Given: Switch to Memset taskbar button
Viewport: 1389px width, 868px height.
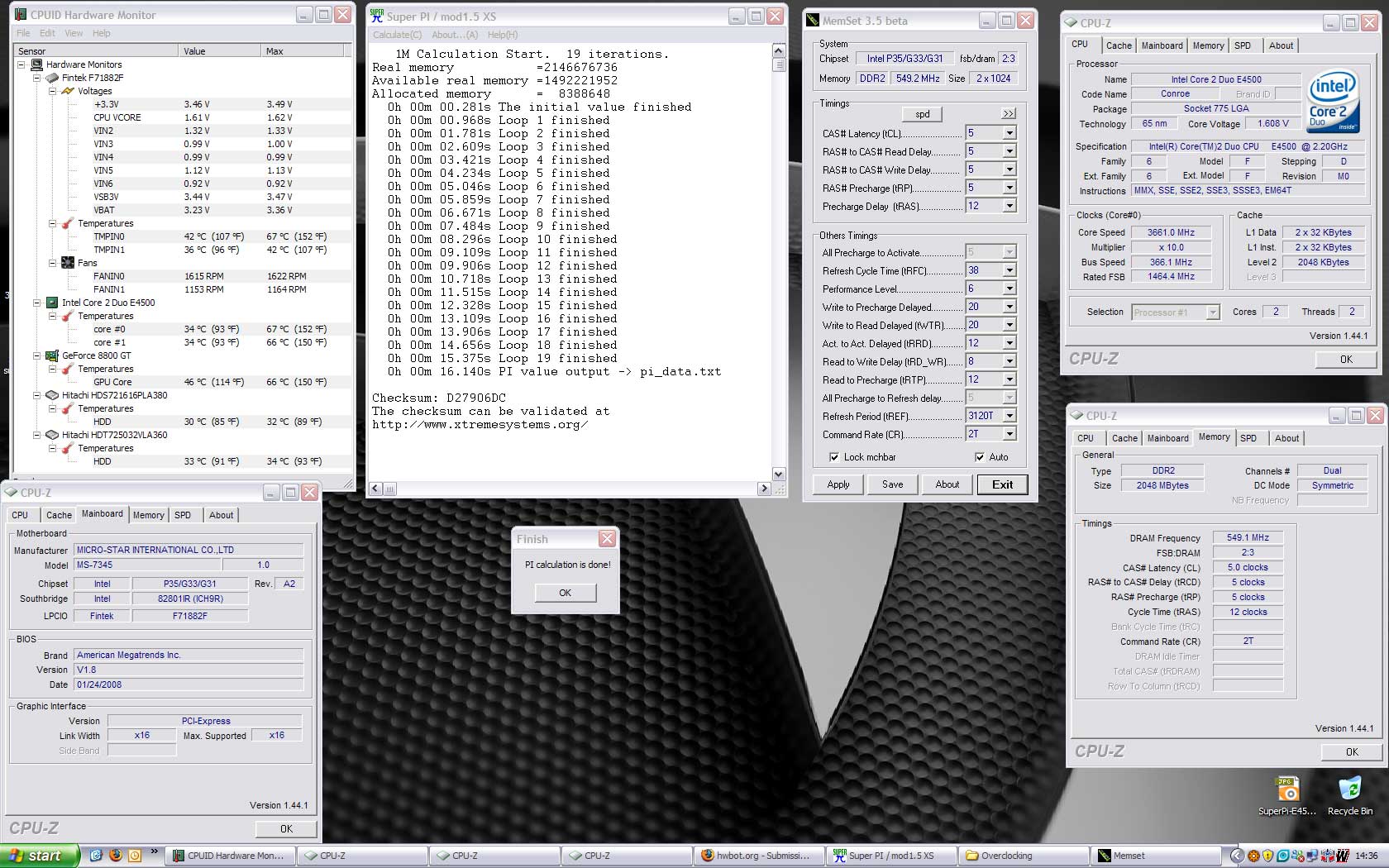Looking at the screenshot, I should [x=1155, y=856].
